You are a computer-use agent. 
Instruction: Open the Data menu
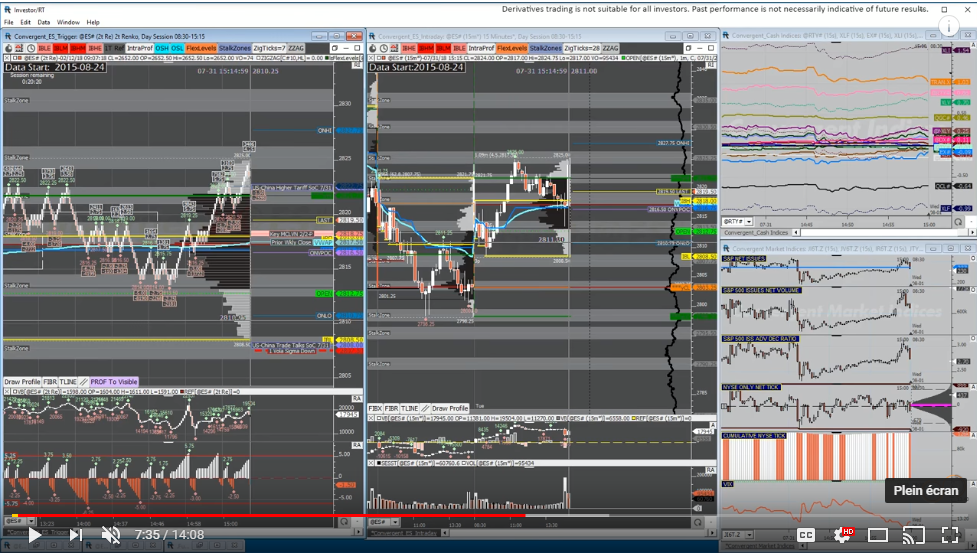(x=44, y=22)
